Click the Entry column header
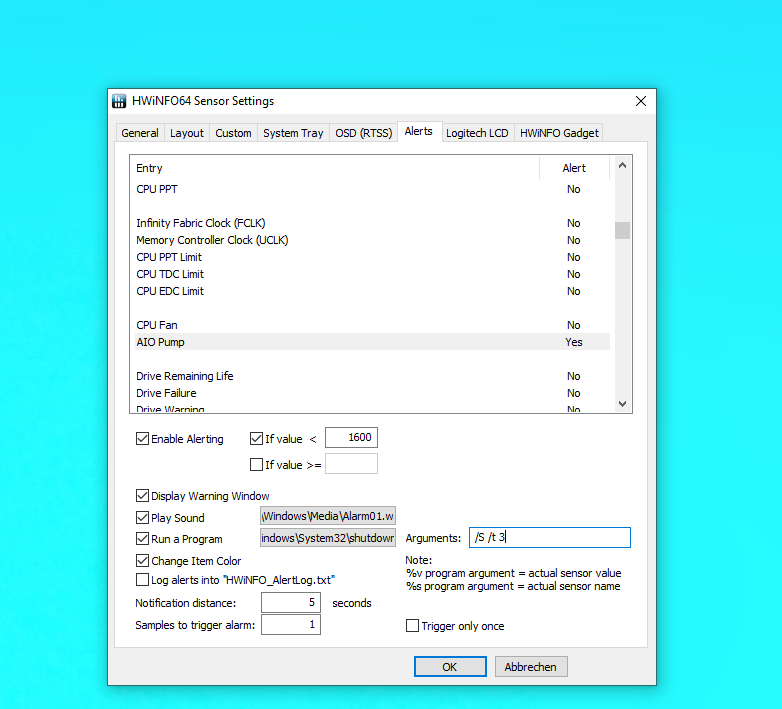 [337, 168]
